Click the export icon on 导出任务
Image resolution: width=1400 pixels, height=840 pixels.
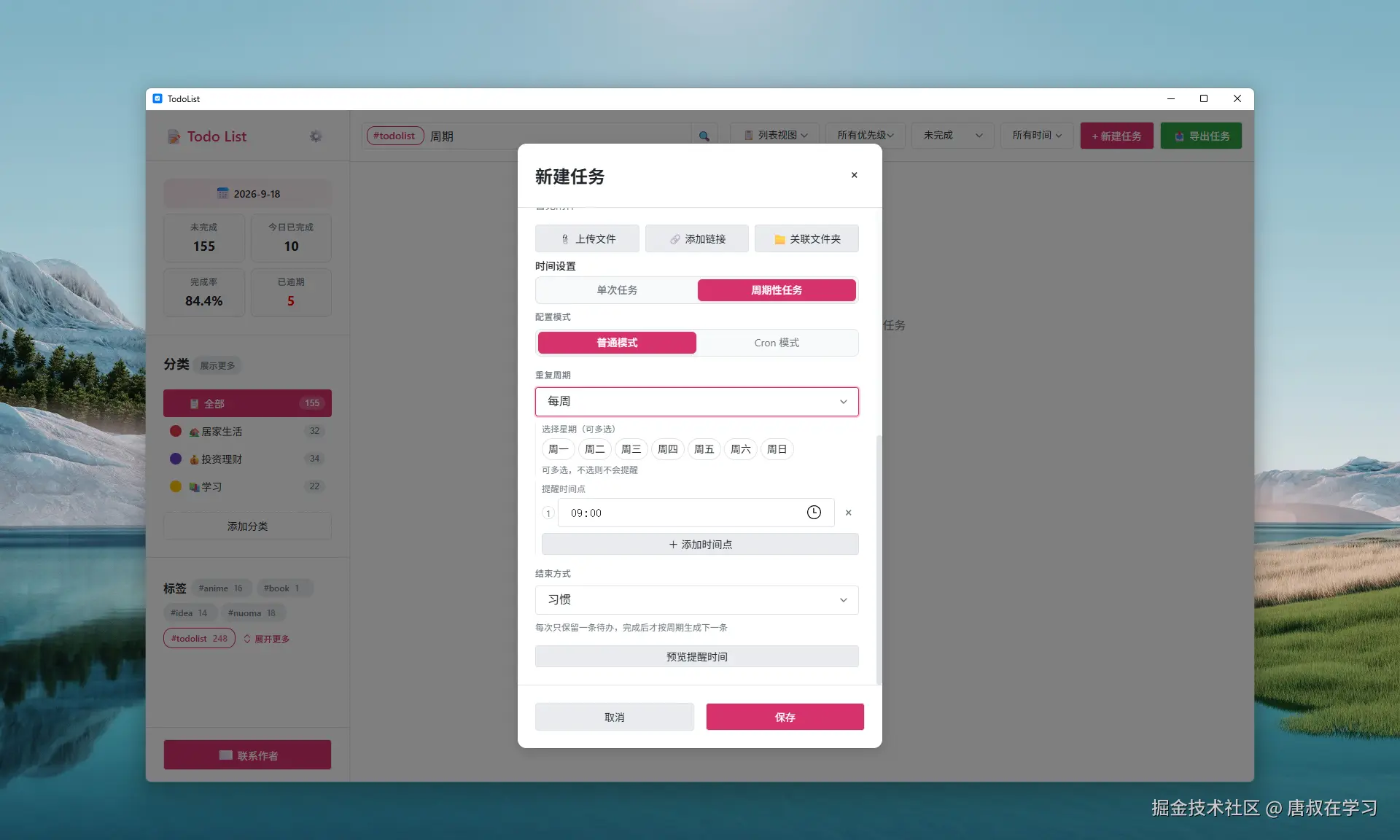coord(1179,136)
